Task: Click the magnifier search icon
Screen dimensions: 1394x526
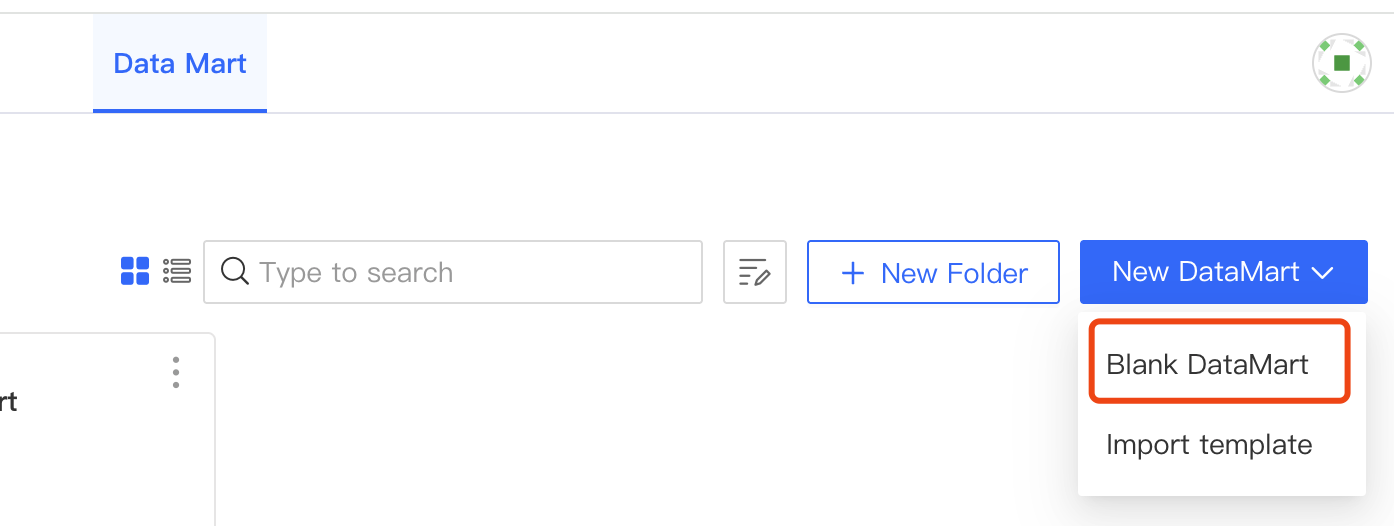Action: click(x=235, y=272)
